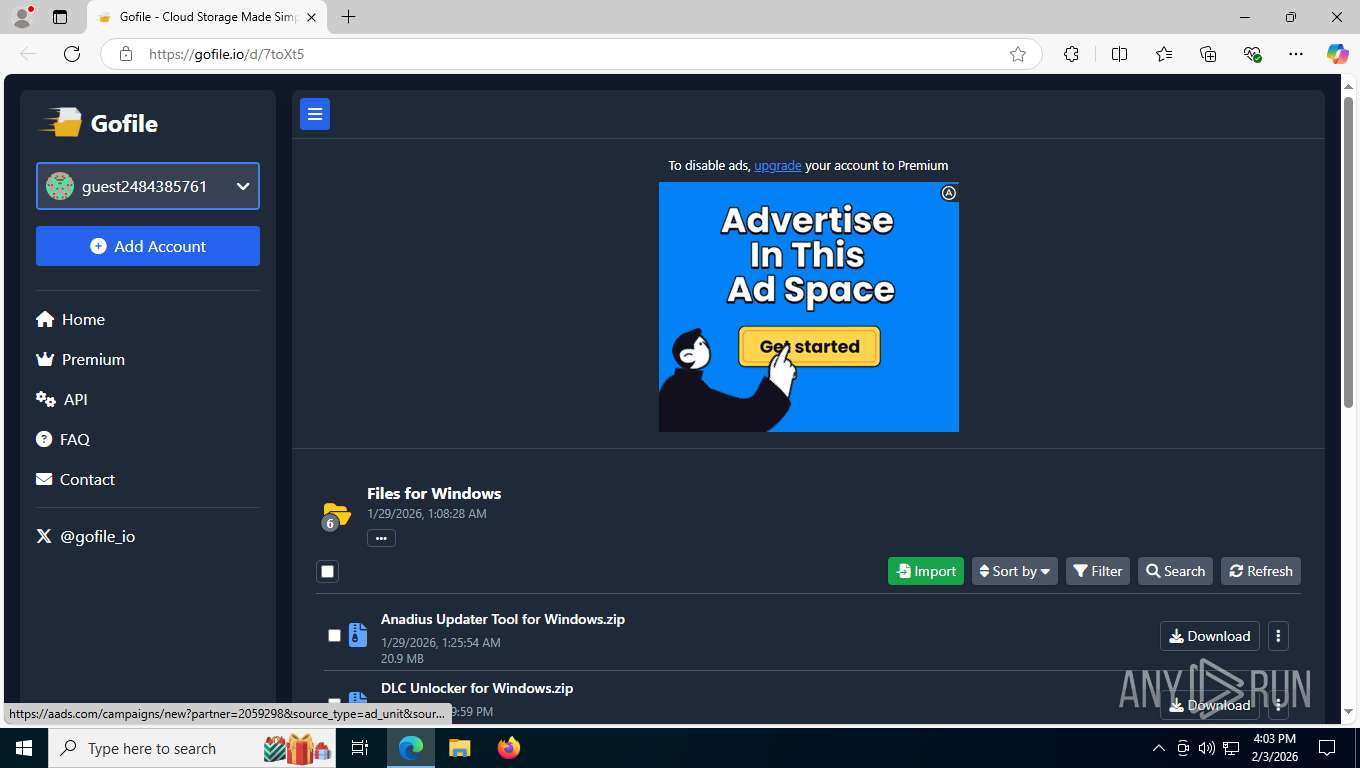Click the Filter button

click(x=1097, y=571)
